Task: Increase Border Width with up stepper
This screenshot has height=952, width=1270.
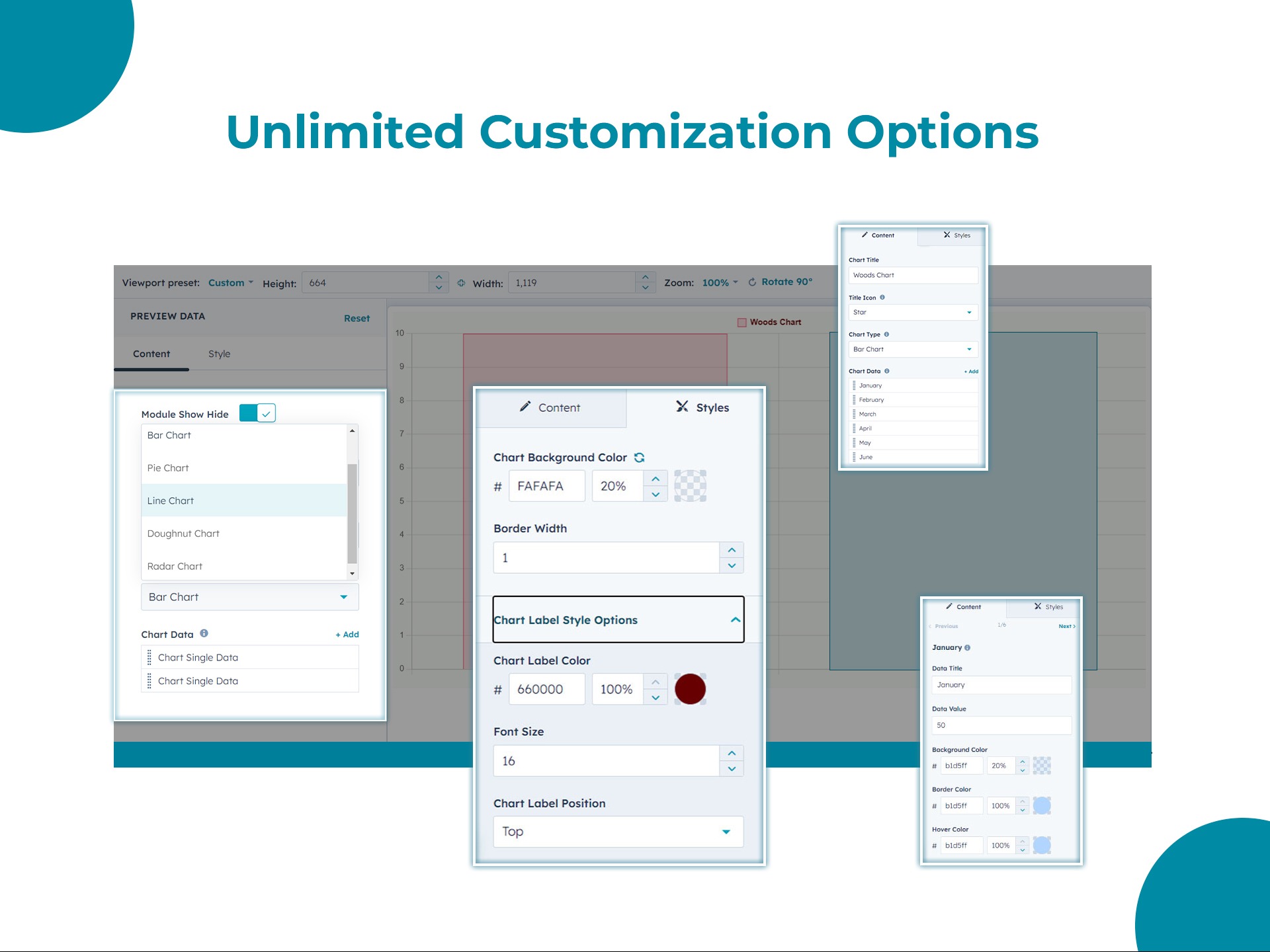Action: click(x=732, y=550)
